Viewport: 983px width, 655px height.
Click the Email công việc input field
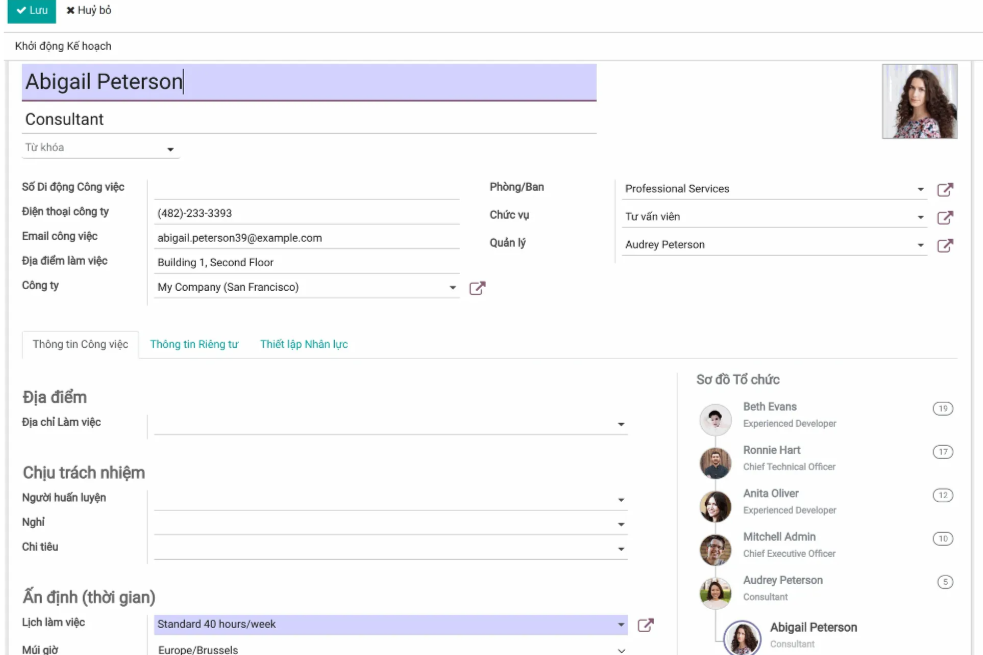tap(305, 238)
